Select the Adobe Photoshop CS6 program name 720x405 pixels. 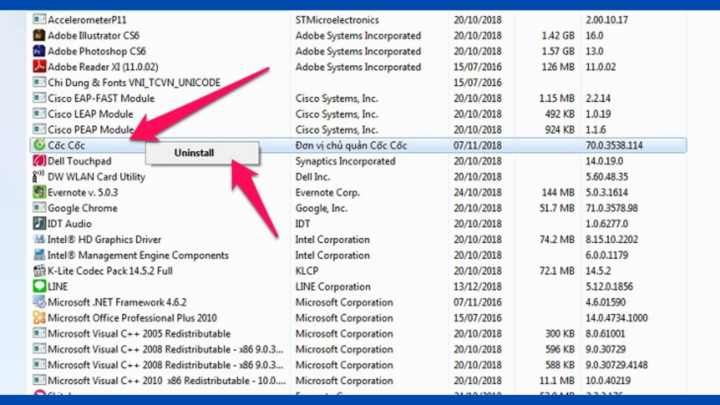[x=97, y=51]
